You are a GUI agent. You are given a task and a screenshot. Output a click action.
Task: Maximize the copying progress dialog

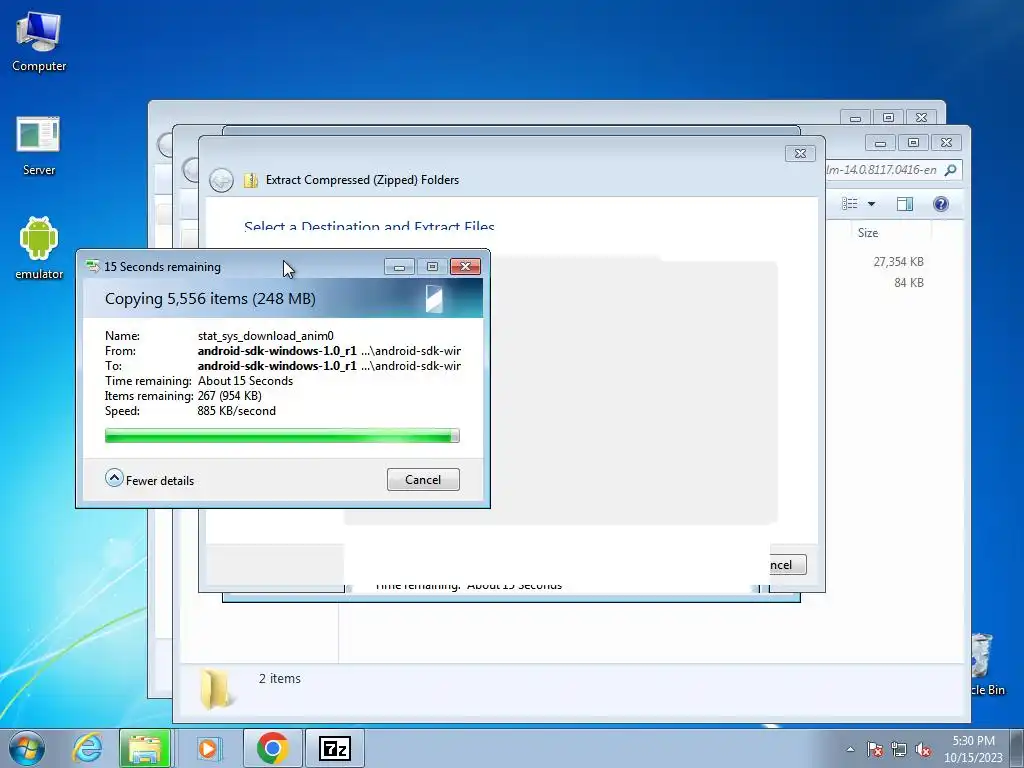coord(432,266)
